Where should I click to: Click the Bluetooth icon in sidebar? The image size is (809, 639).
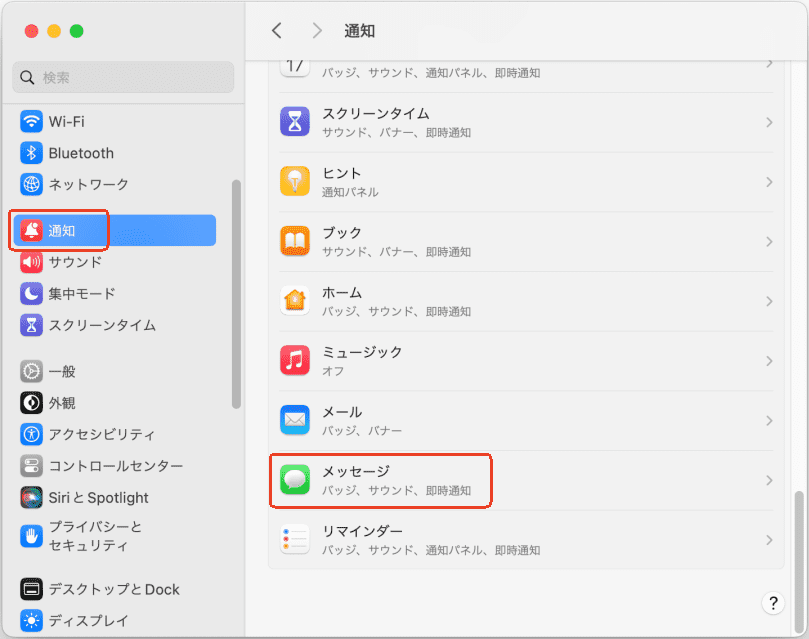(31, 153)
